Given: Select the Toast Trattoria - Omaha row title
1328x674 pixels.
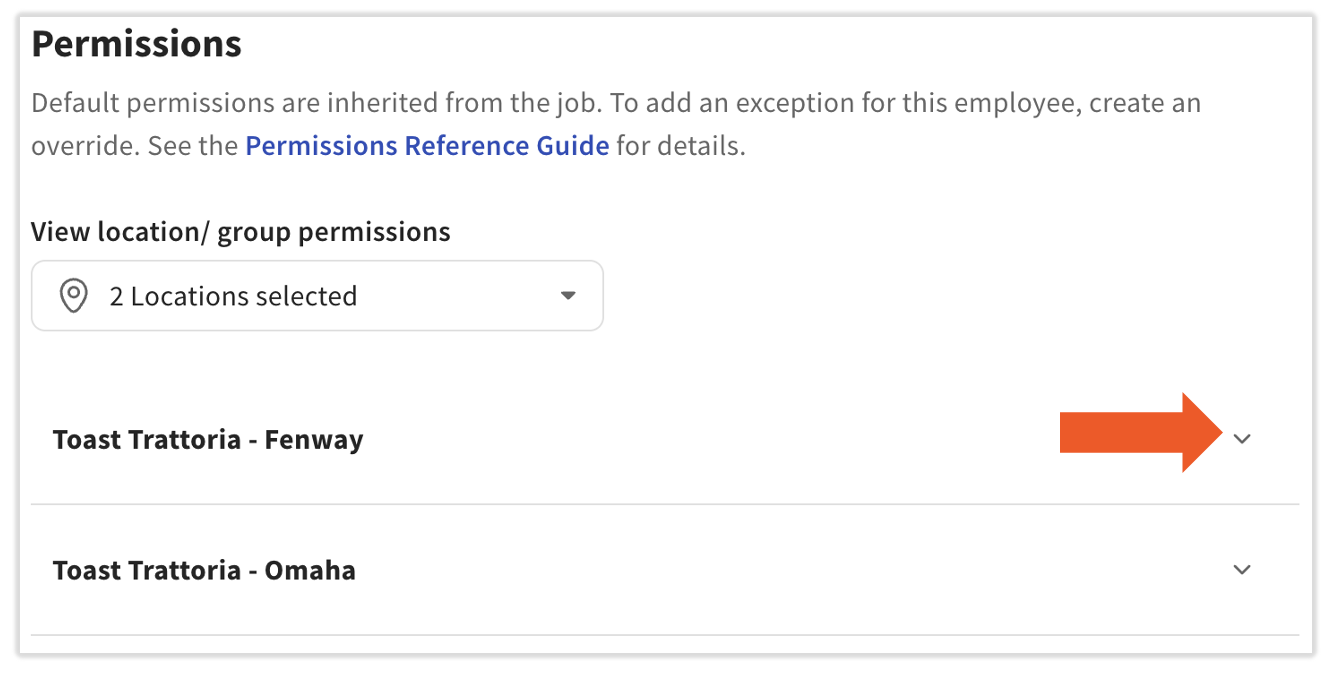Looking at the screenshot, I should [x=204, y=571].
